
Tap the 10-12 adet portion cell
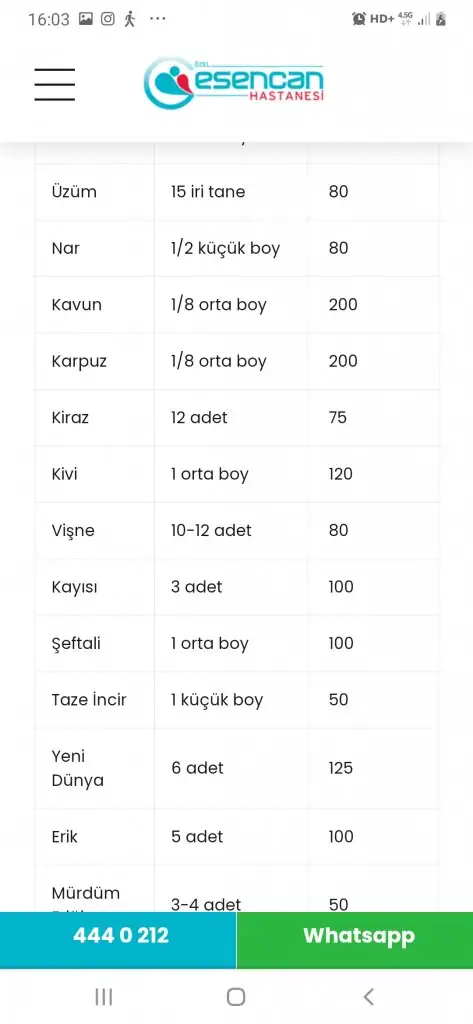point(231,530)
